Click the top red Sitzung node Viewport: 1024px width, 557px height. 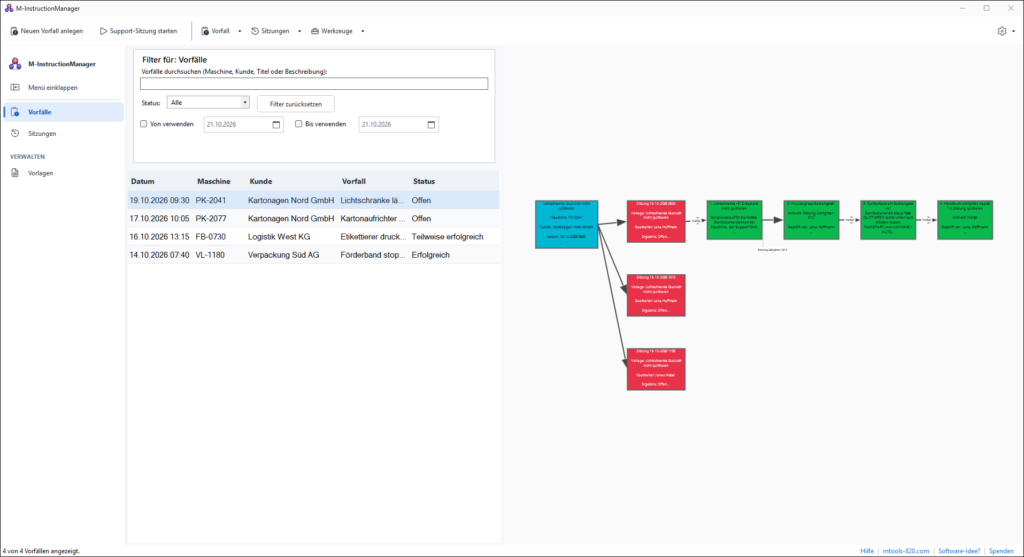(x=656, y=221)
